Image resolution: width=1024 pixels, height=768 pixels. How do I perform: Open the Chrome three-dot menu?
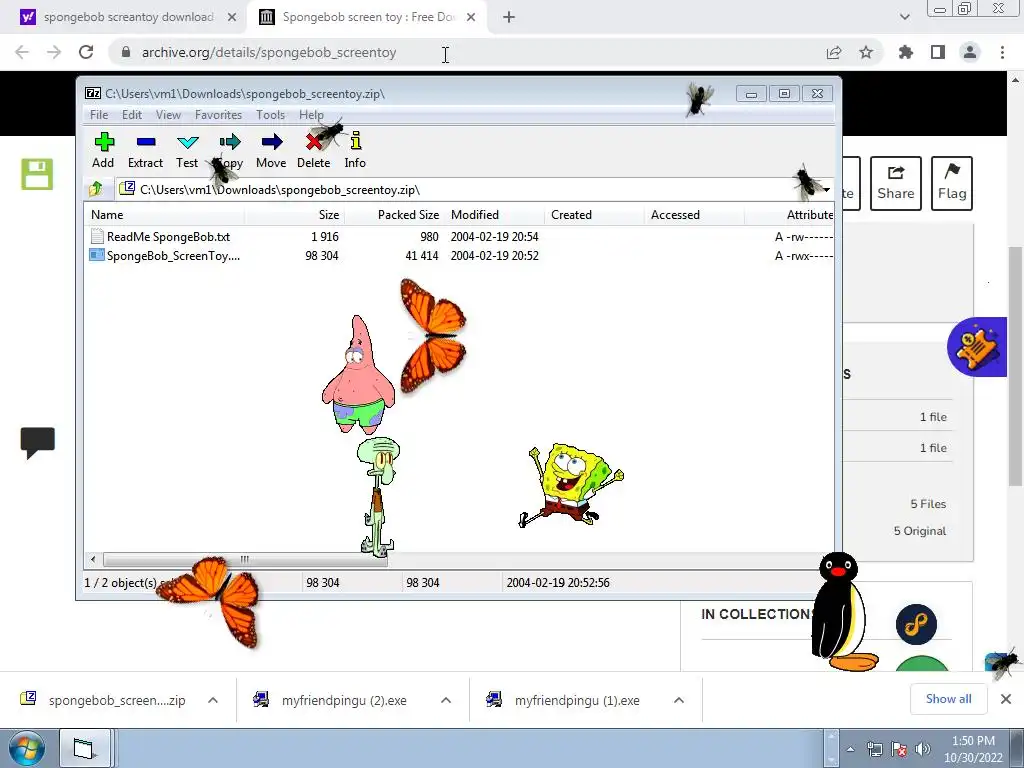tap(1002, 52)
